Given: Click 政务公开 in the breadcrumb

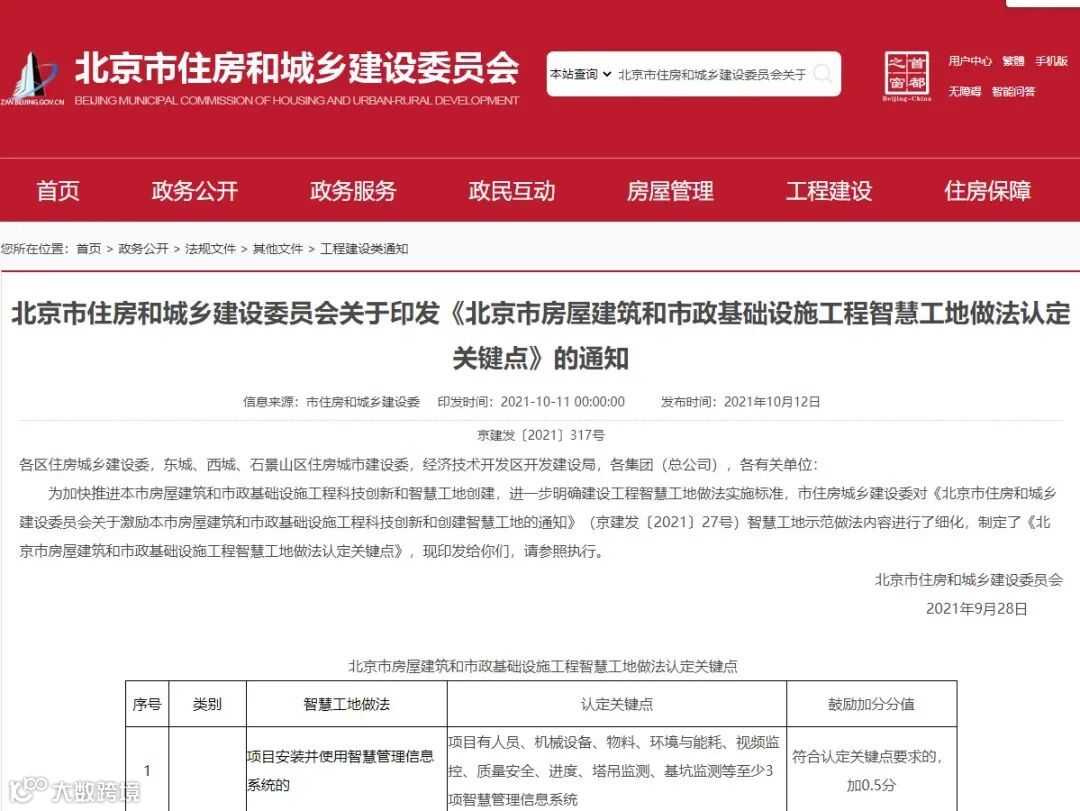Looking at the screenshot, I should (143, 249).
